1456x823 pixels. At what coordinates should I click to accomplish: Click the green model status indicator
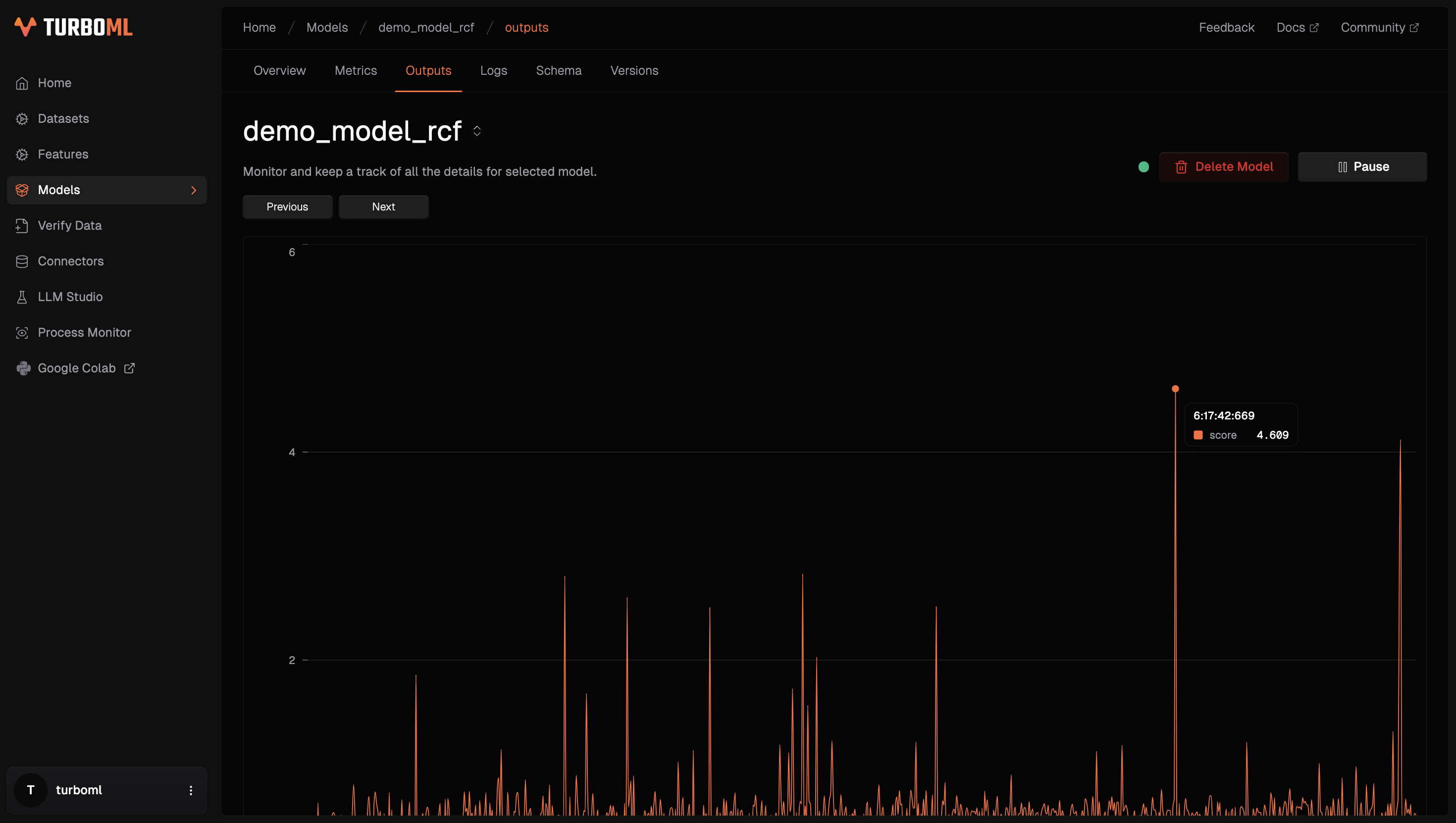[1144, 167]
